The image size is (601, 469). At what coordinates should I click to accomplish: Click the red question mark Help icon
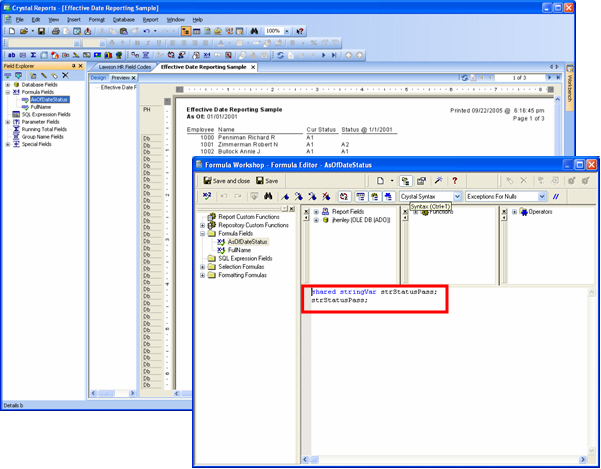pos(455,181)
